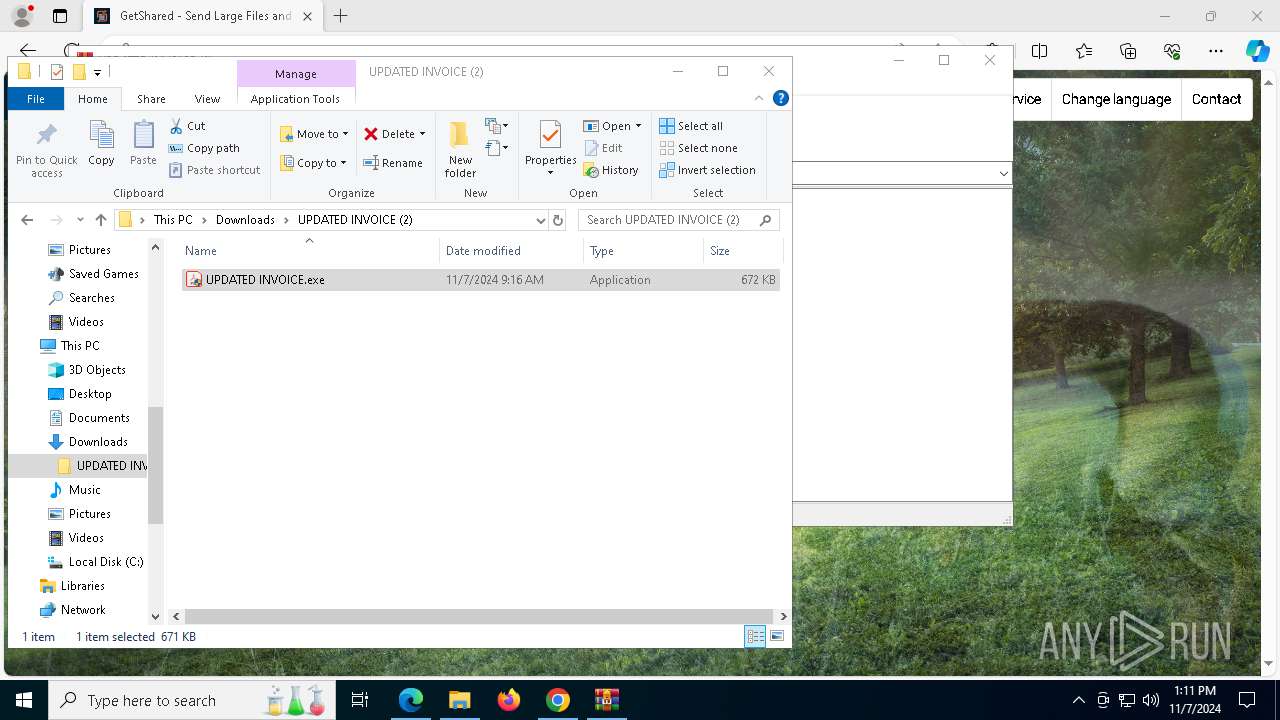1280x720 pixels.
Task: Click the horizontal scrollbar in file list
Action: (x=479, y=617)
